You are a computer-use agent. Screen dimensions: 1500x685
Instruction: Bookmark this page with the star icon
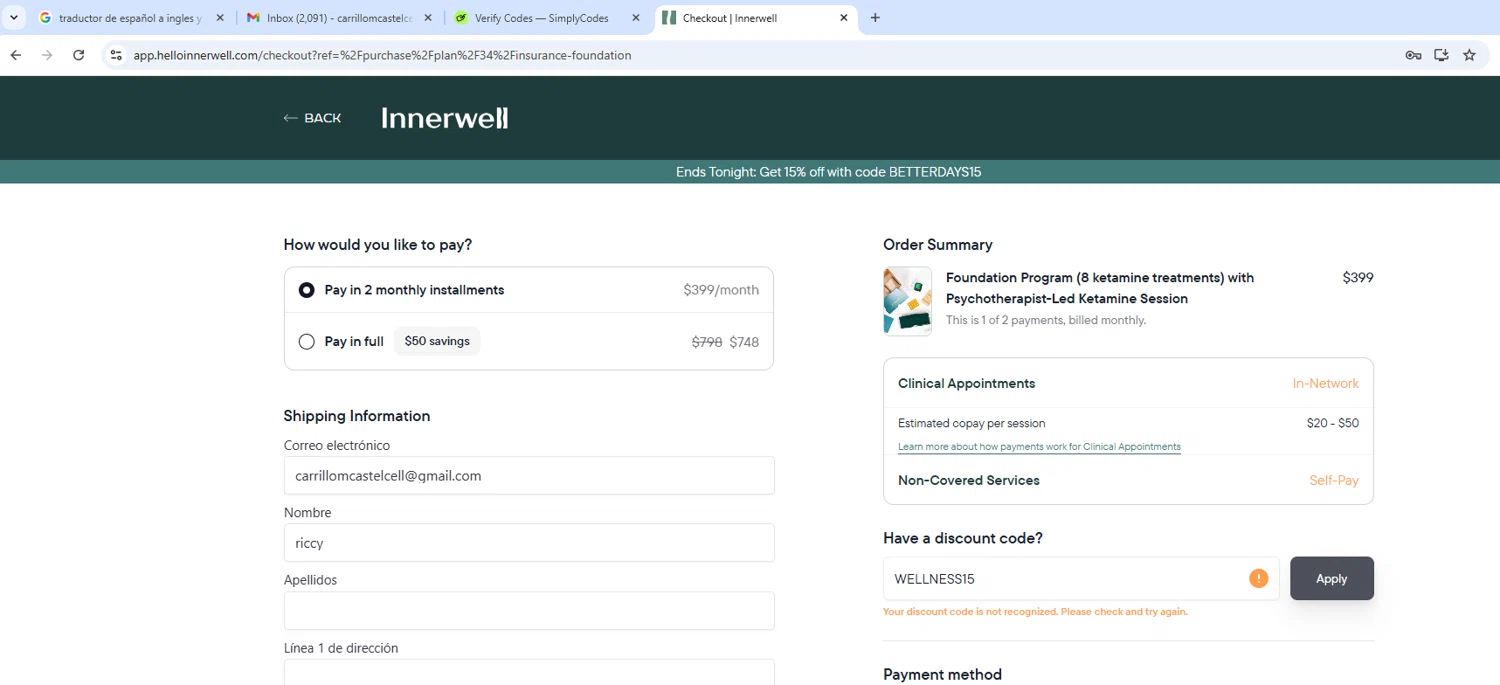1469,55
